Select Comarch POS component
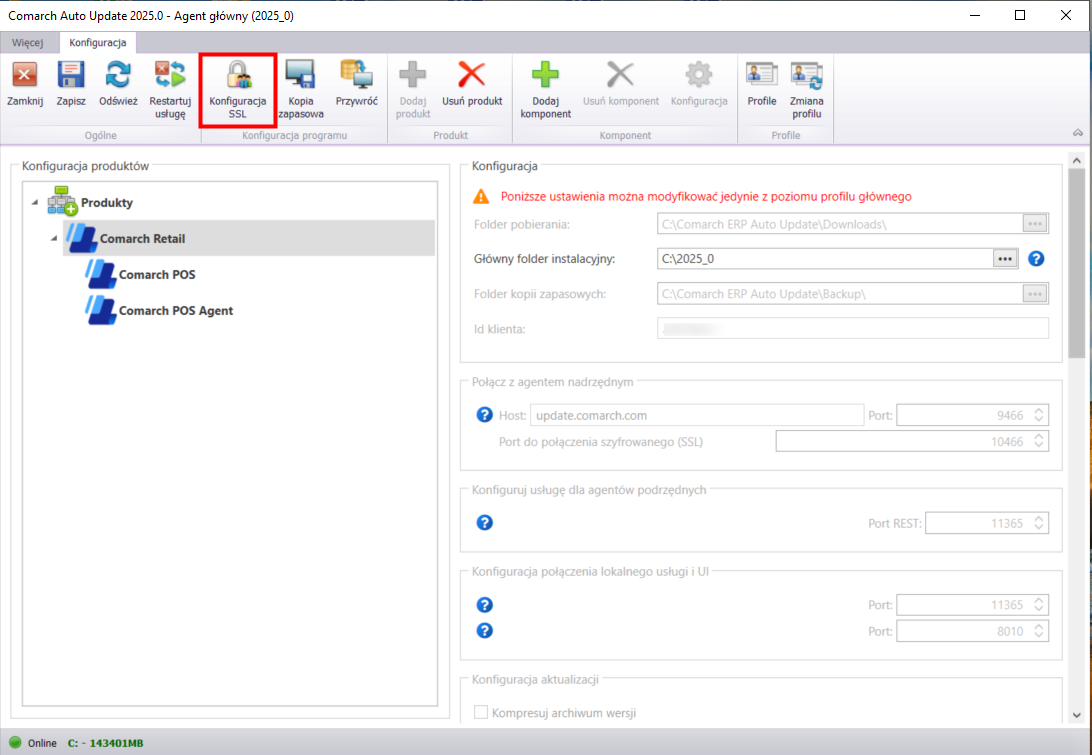Viewport: 1092px width, 755px height. click(x=157, y=274)
